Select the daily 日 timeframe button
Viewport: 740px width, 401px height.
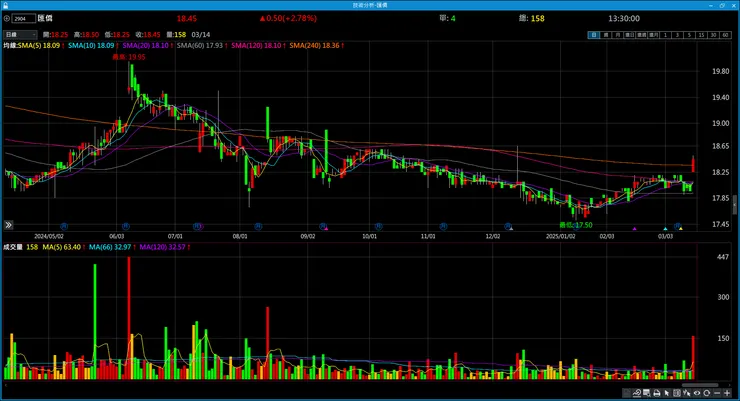(x=593, y=35)
